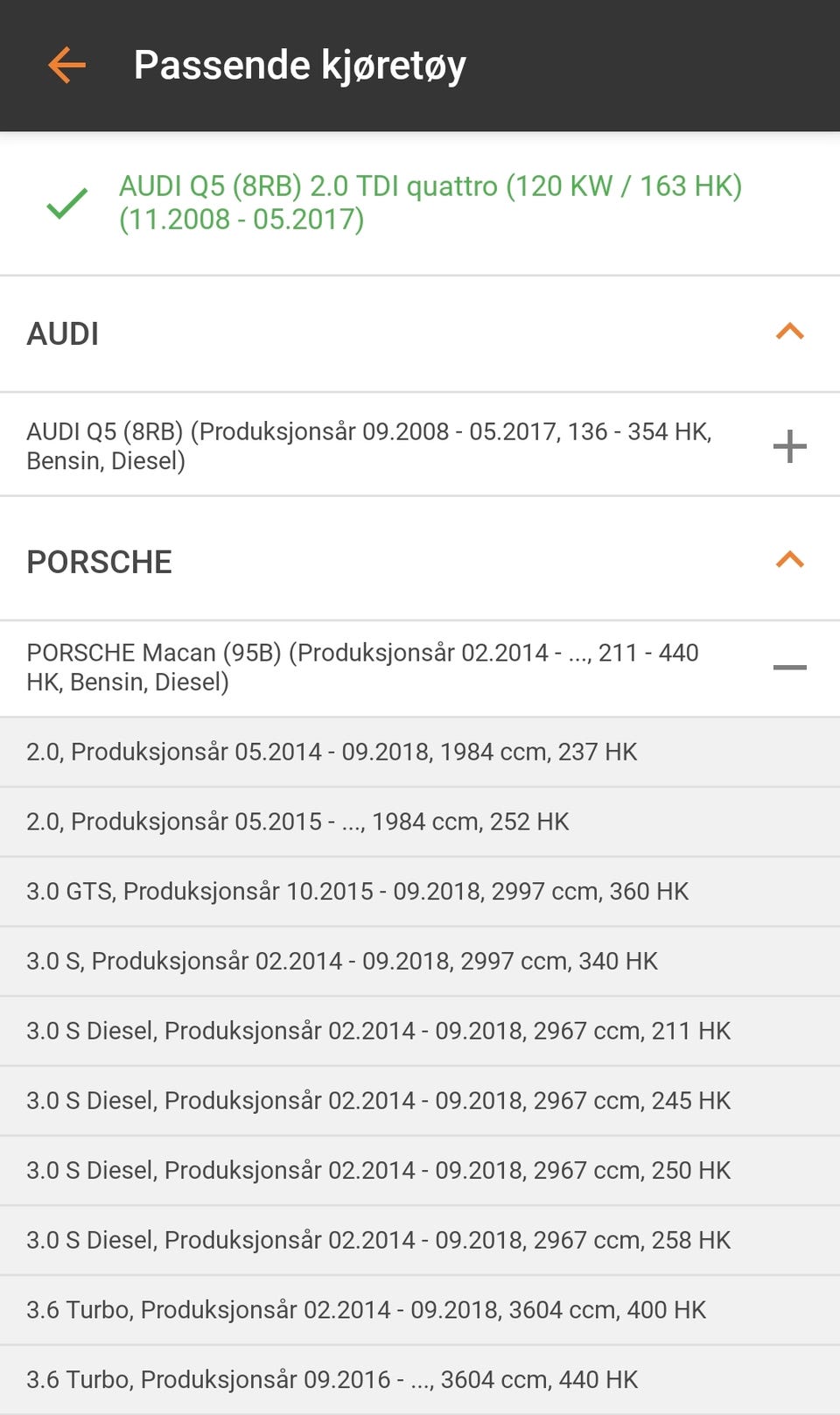Open the AUDI brand header
This screenshot has width=840, height=1415.
(420, 333)
